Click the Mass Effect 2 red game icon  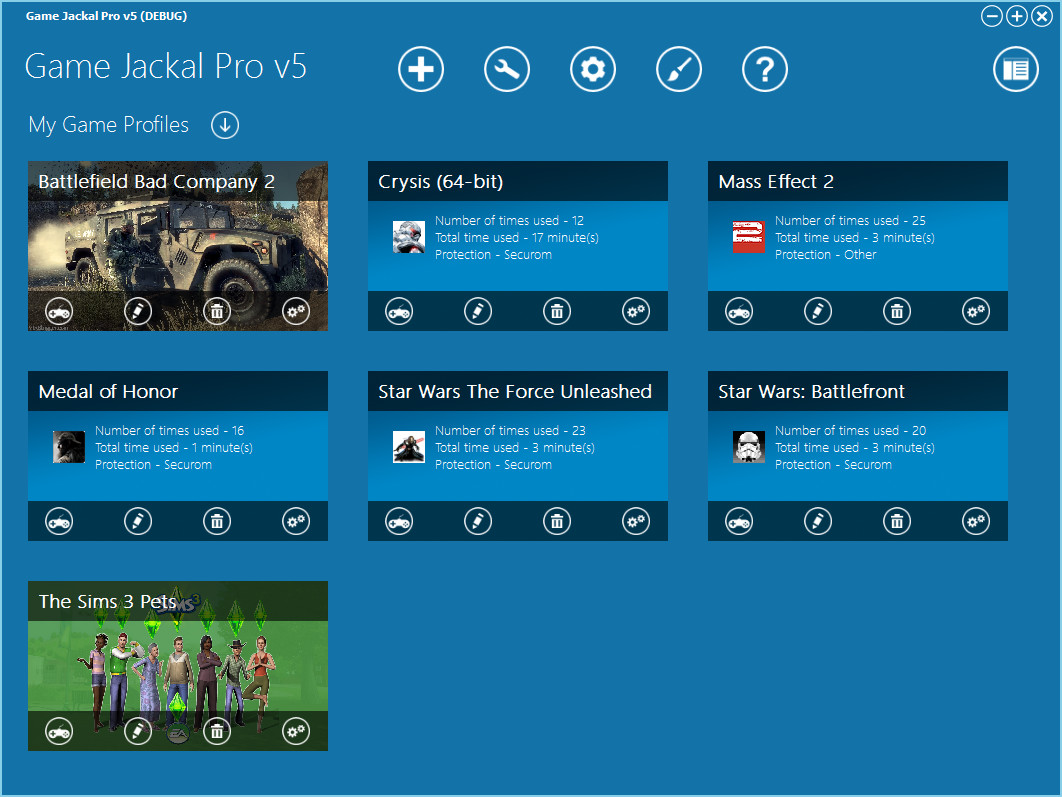pos(749,237)
